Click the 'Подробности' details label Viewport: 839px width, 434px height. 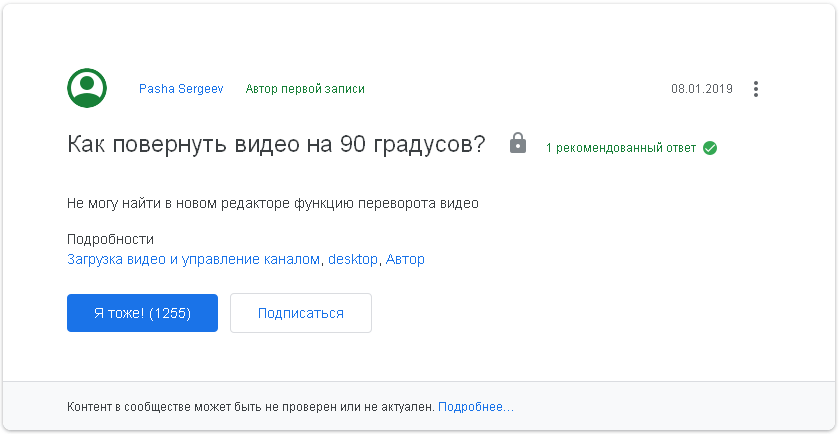click(110, 239)
